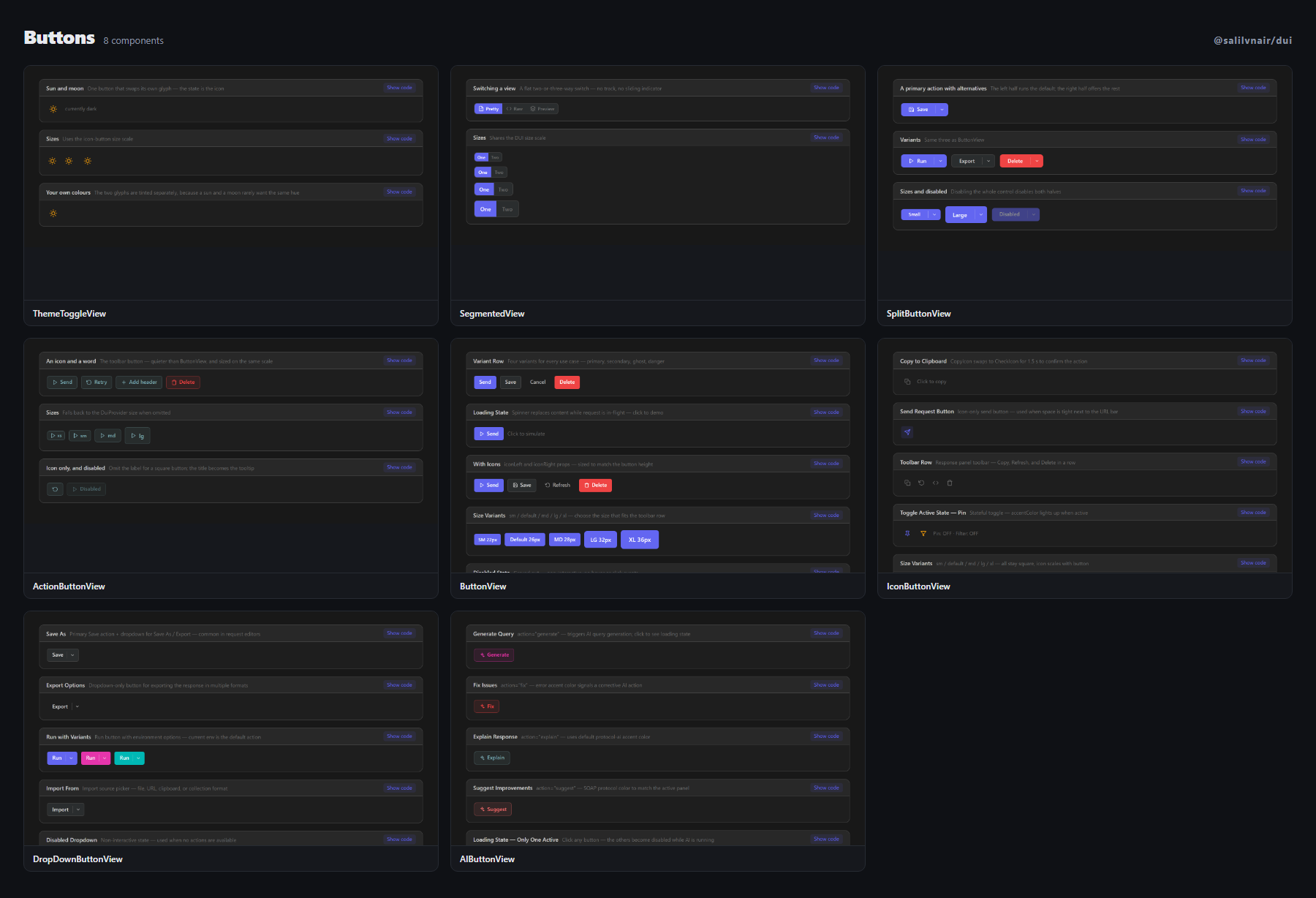Click the trash icon in the Toolbar Row
Screen dimensions: 1316x898
(950, 483)
